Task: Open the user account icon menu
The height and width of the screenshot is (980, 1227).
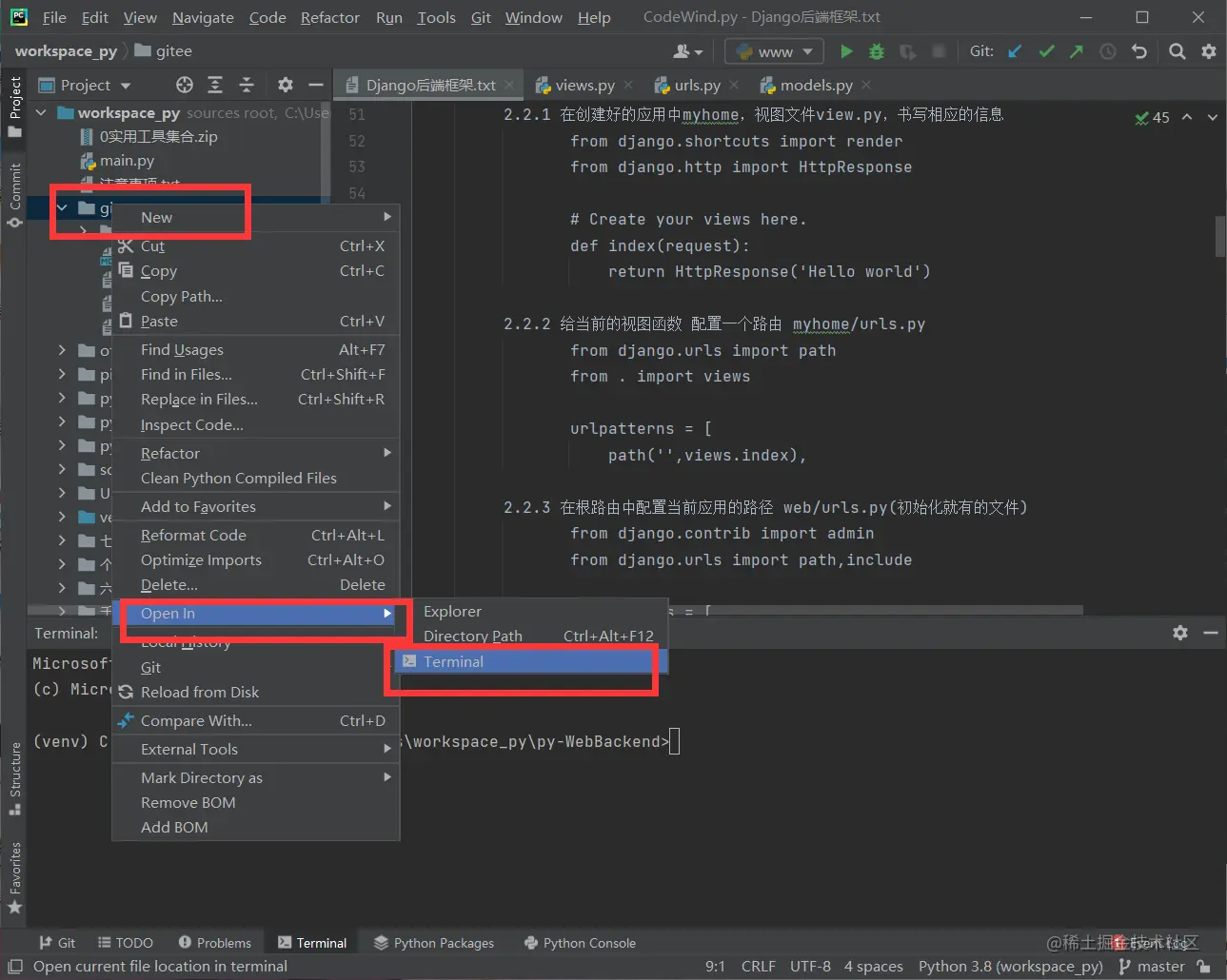Action: coord(687,51)
